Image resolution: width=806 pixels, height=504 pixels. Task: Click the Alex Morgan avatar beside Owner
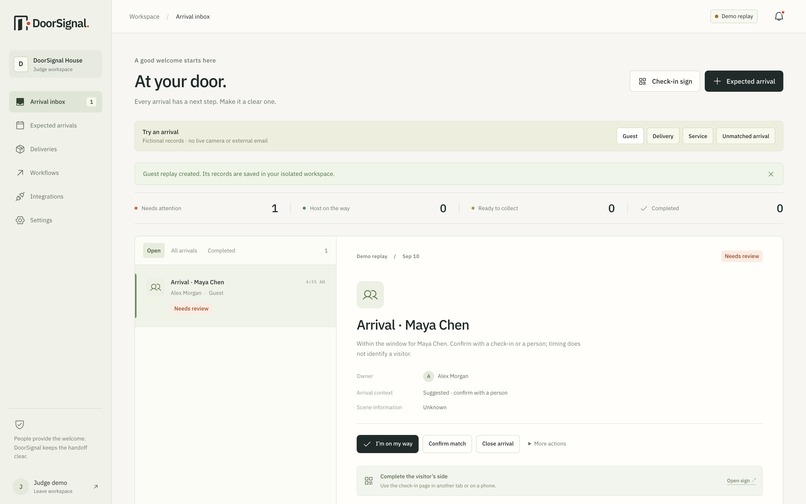428,376
